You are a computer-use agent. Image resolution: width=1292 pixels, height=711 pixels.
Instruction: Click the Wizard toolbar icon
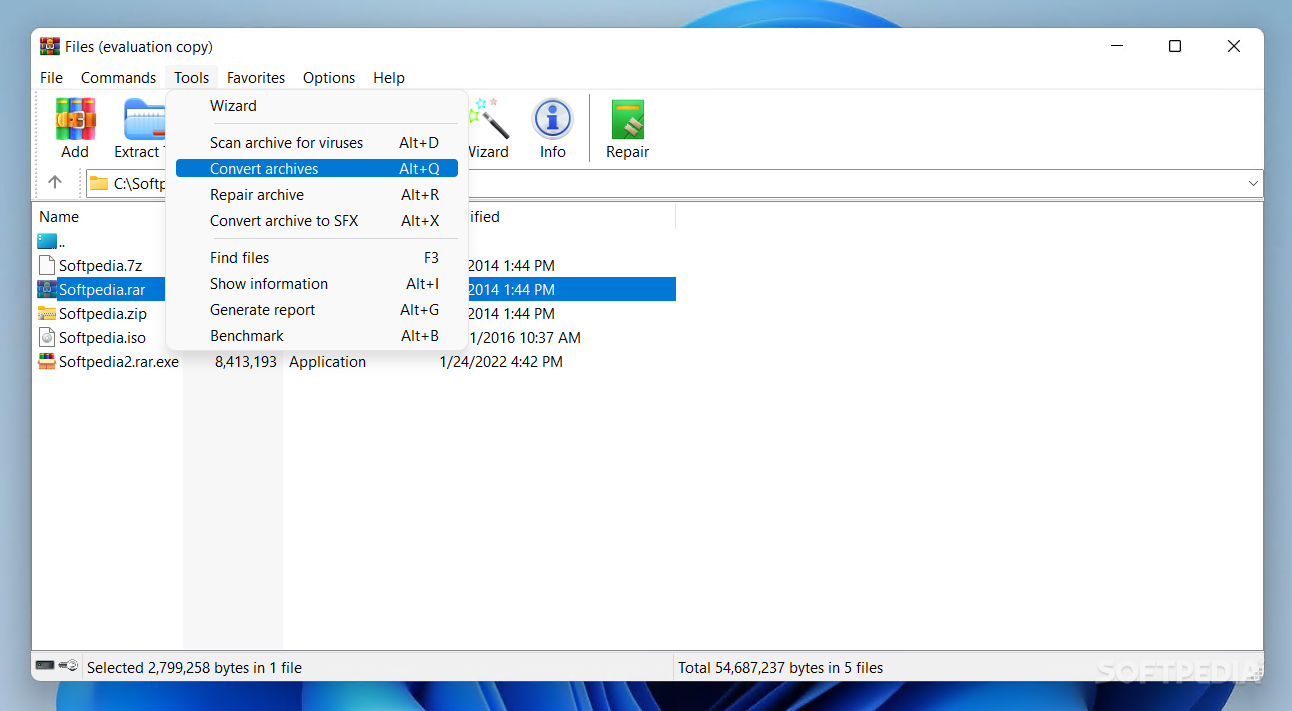(x=488, y=119)
